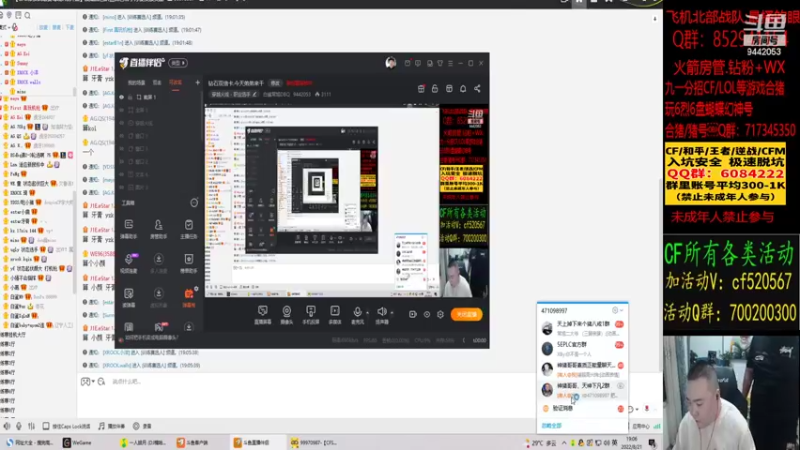Open 天上掉下来个猪八戒1群 message in popup

pos(582,328)
